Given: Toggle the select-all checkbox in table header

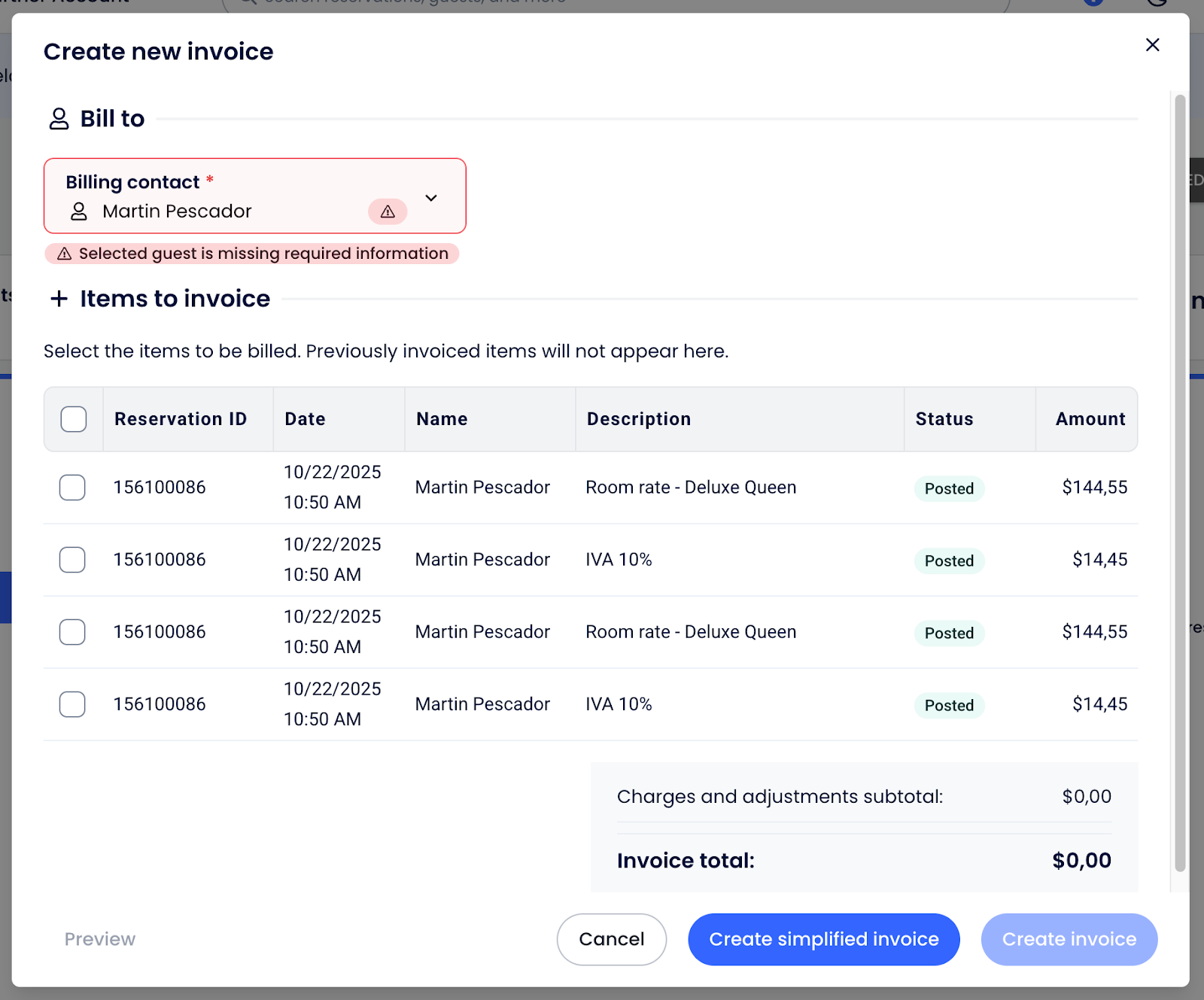Looking at the screenshot, I should coord(74,419).
